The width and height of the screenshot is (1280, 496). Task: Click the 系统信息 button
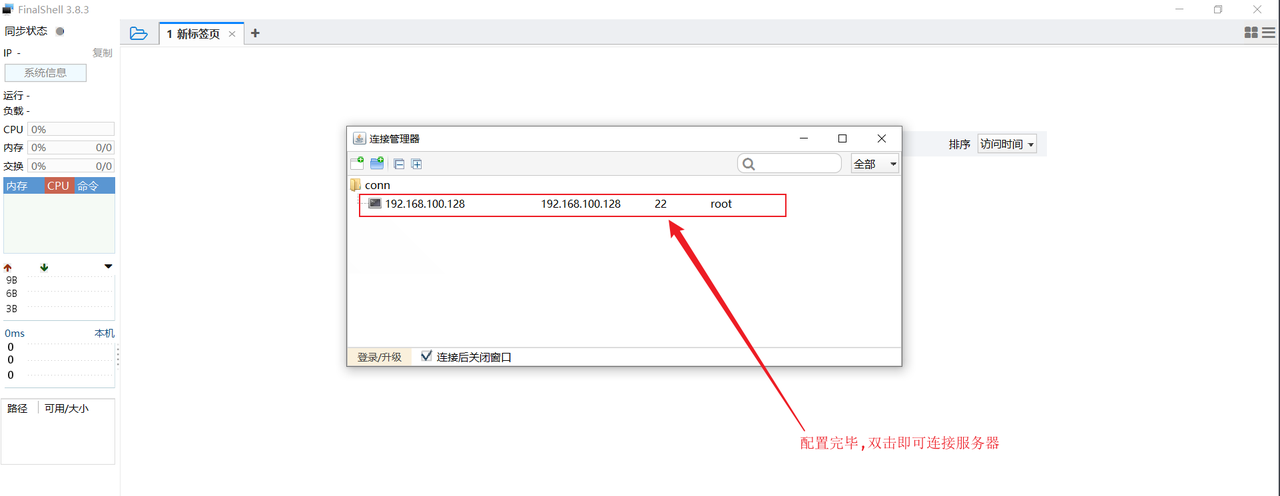(45, 73)
